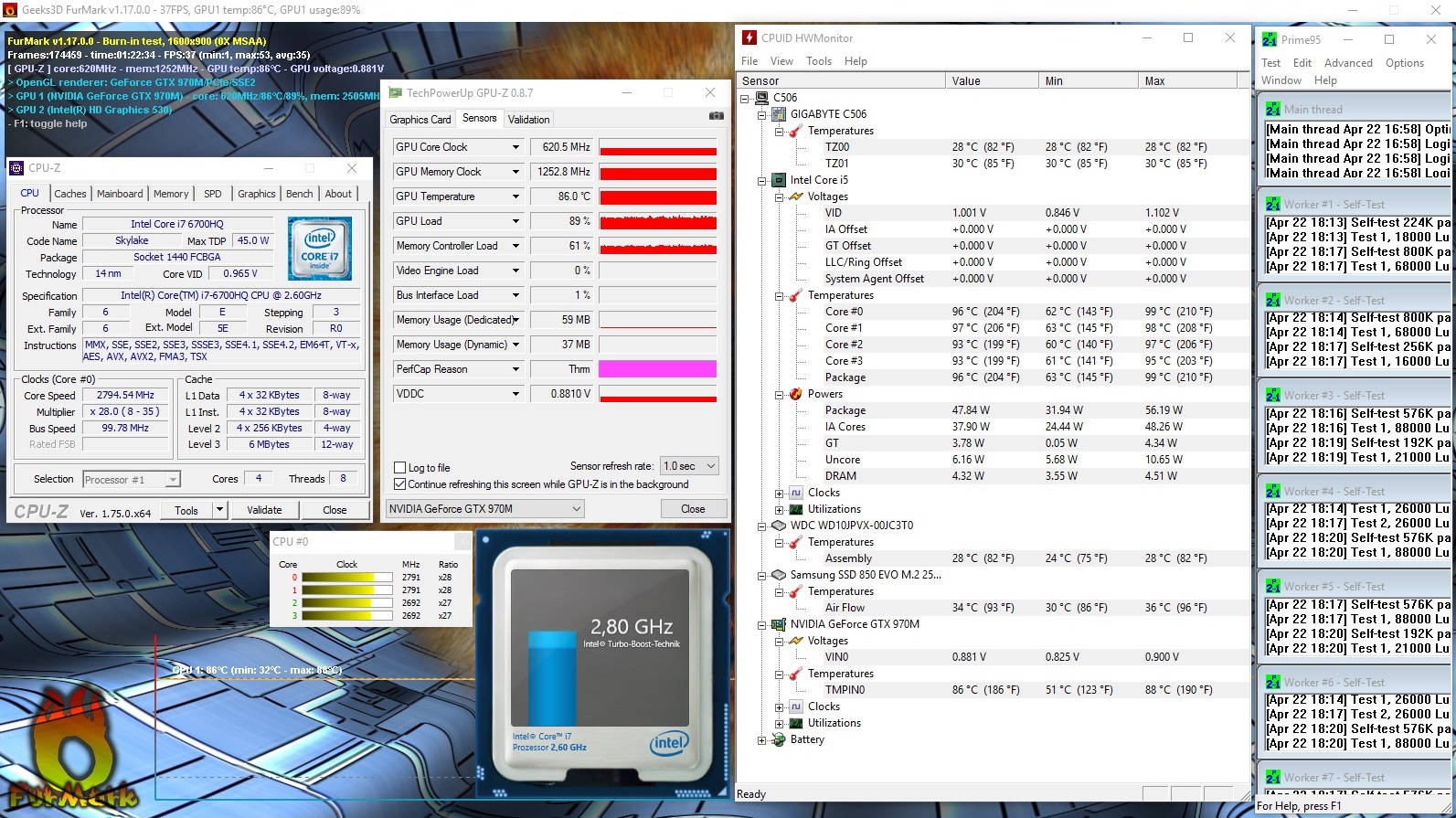The image size is (1456, 818).
Task: Click the Intel logo on Turbo Boost gadget
Action: click(x=669, y=742)
